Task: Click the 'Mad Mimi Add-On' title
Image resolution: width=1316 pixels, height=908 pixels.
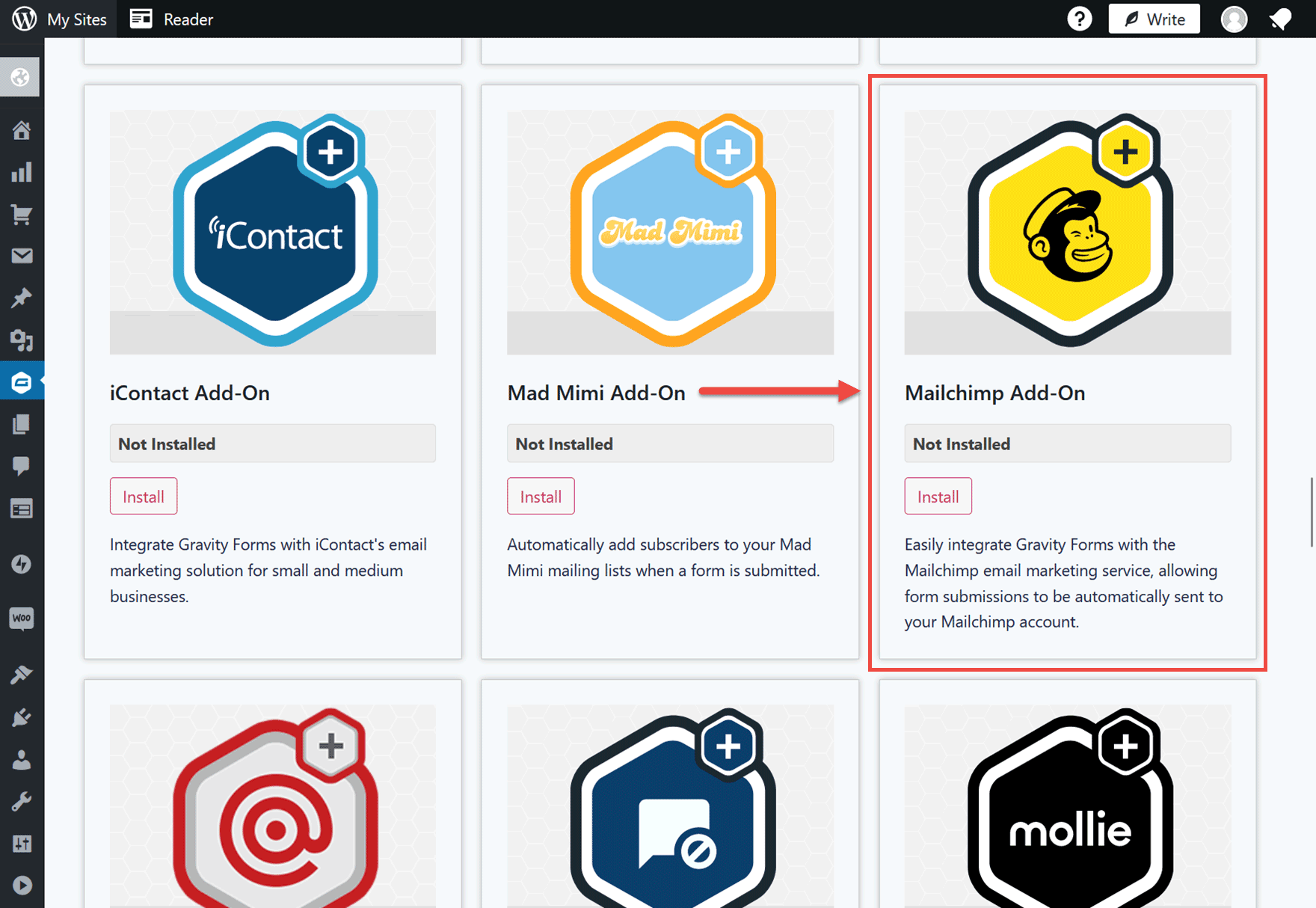Action: click(x=596, y=393)
